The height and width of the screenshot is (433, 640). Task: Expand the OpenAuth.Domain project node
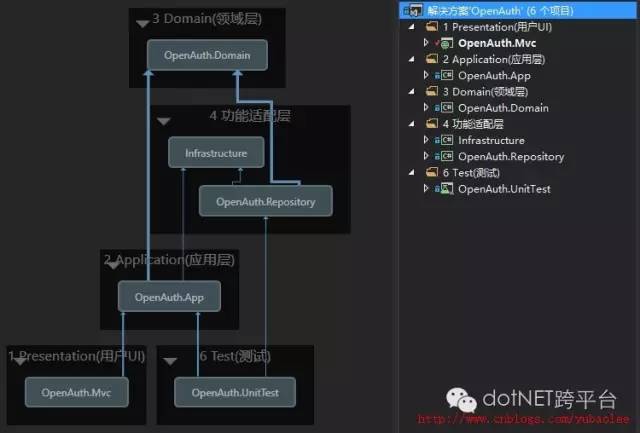(426, 107)
